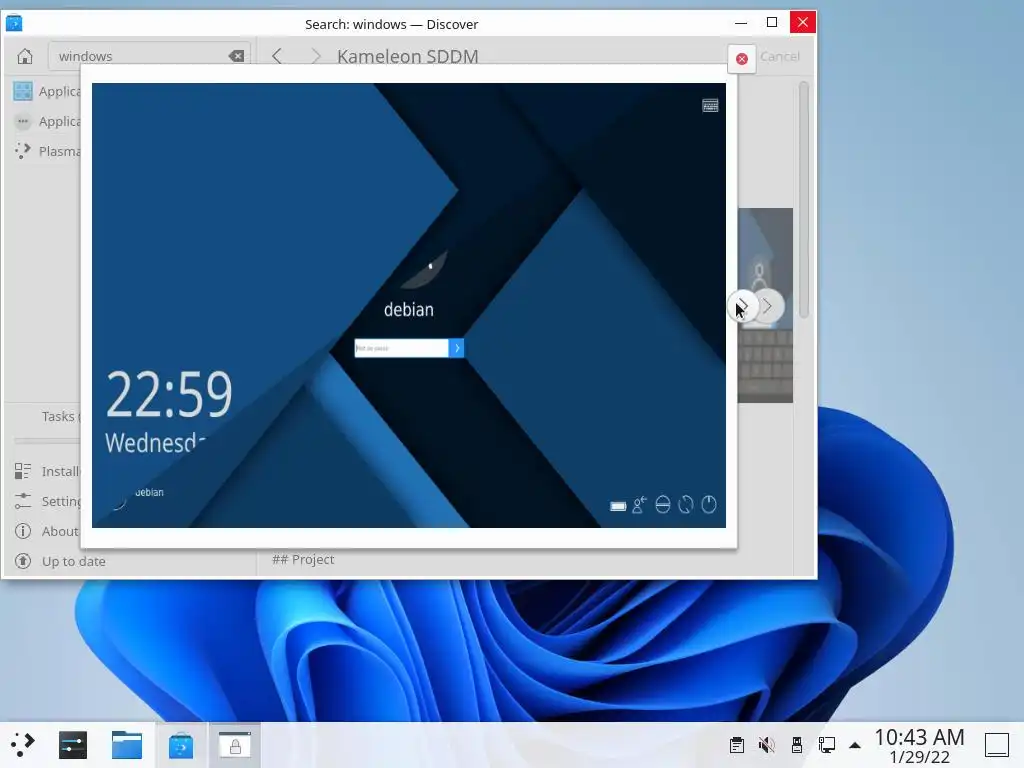This screenshot has height=768, width=1024.
Task: Open the clipboard tray icon
Action: click(737, 744)
